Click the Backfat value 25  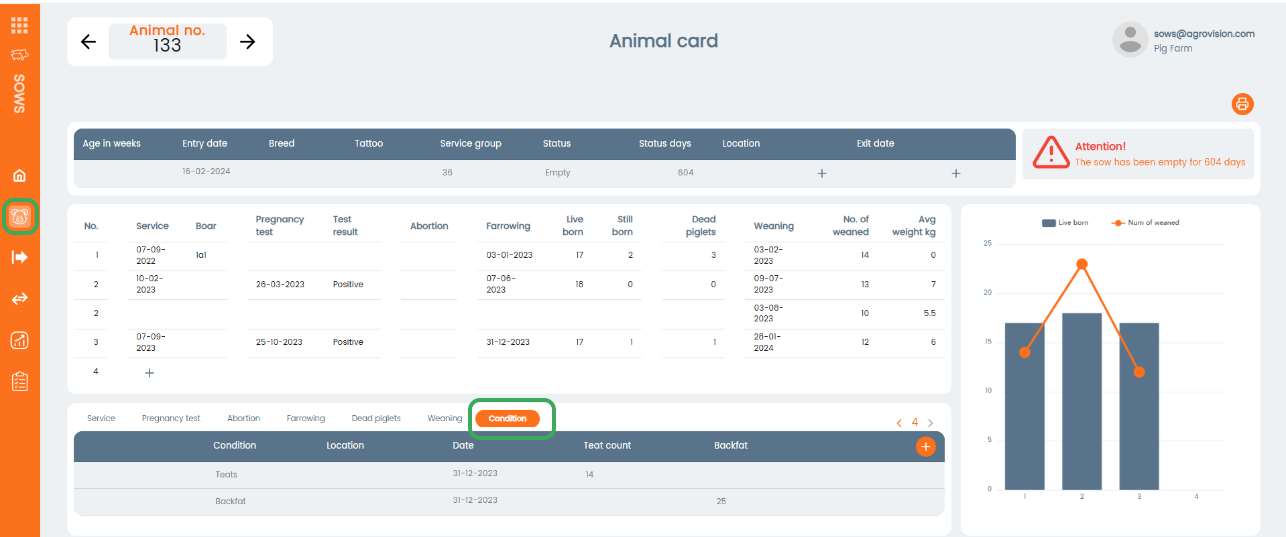coord(721,501)
